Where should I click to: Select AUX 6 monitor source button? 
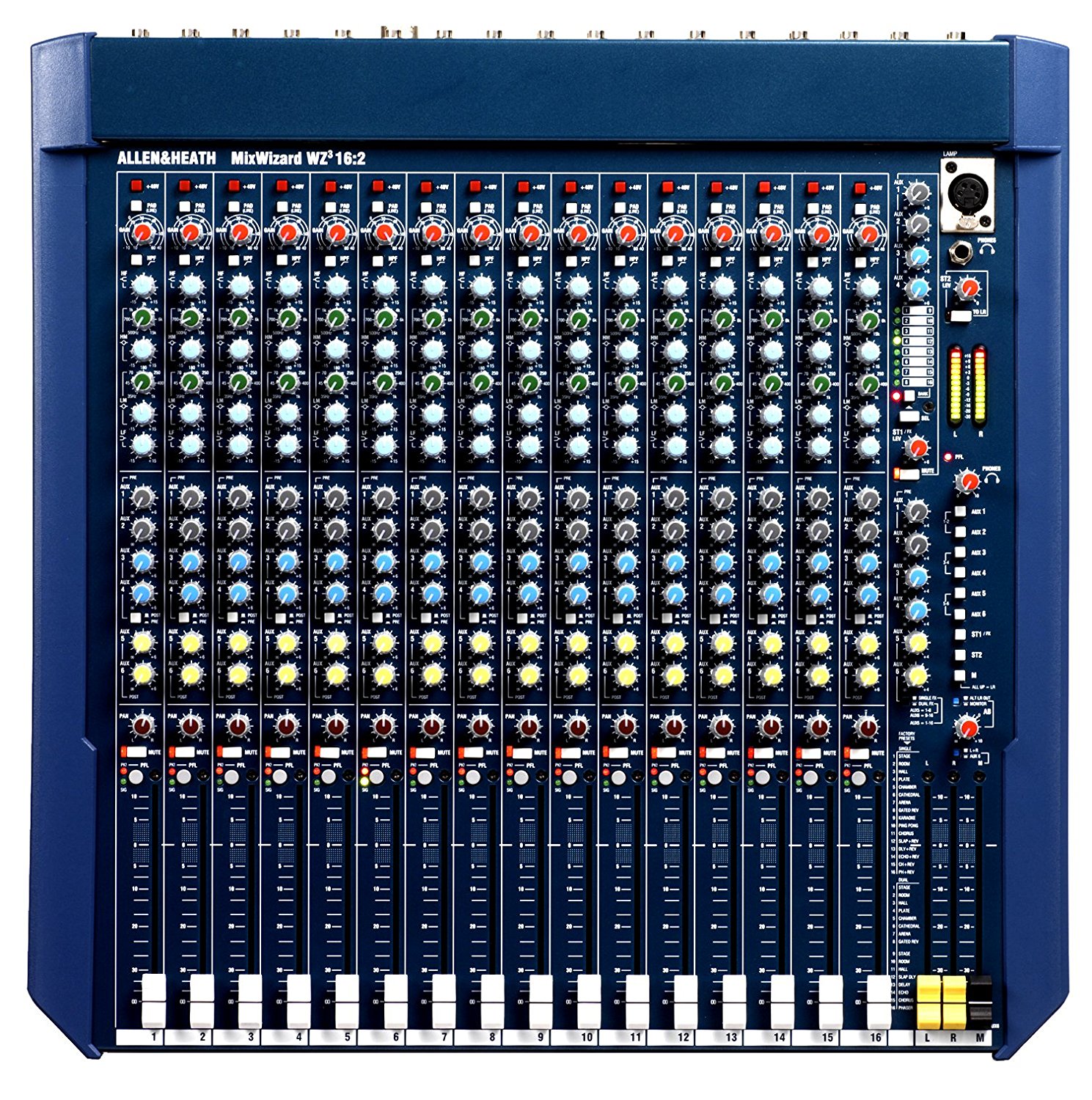click(960, 614)
